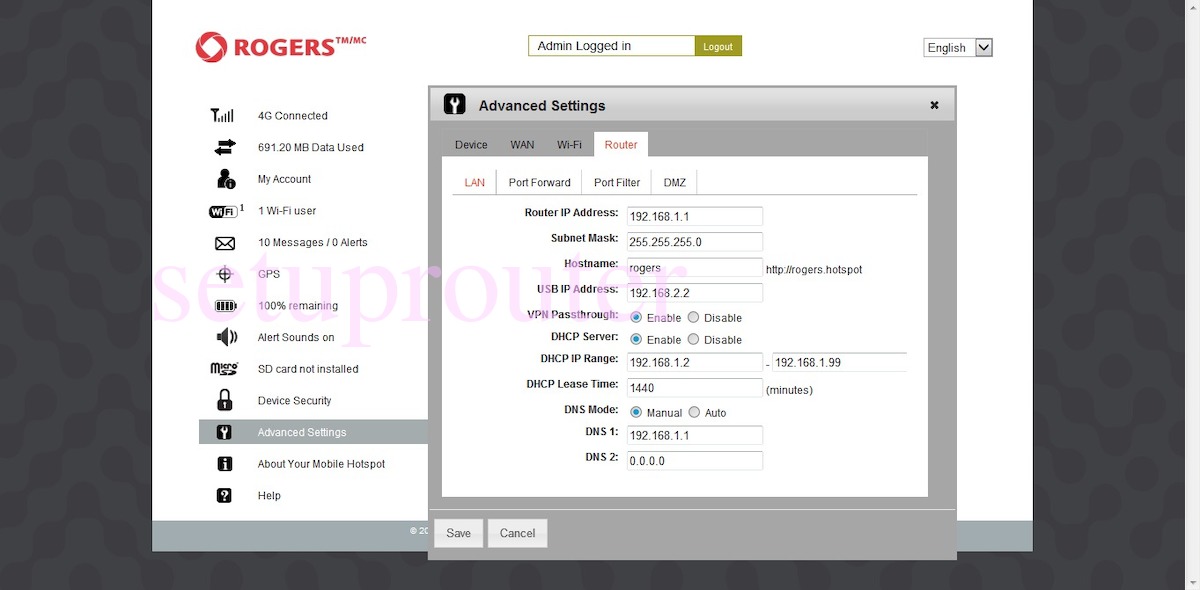Viewport: 1200px width, 590px height.
Task: Click the messages envelope icon
Action: [x=224, y=243]
